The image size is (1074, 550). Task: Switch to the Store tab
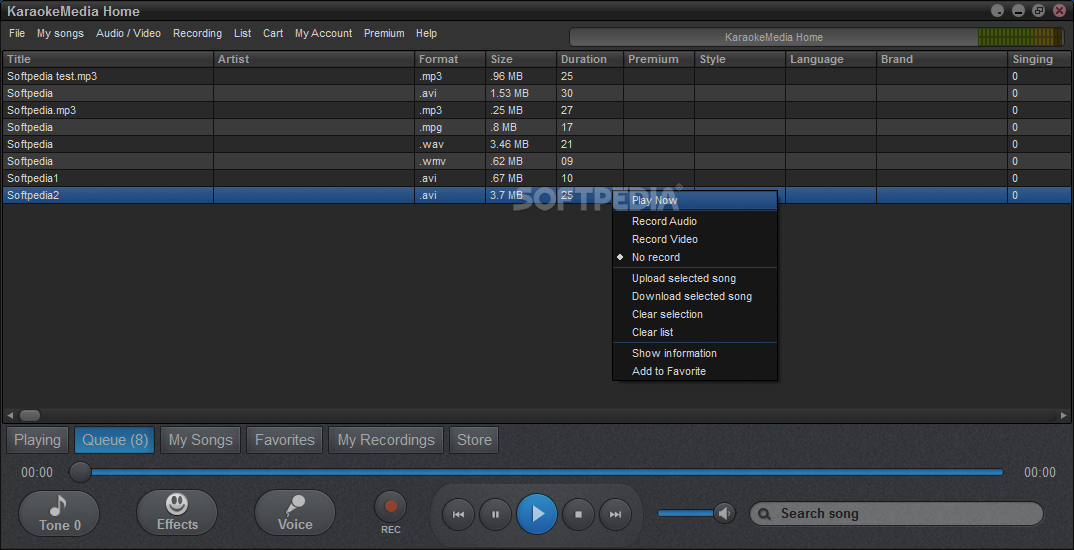click(x=474, y=440)
